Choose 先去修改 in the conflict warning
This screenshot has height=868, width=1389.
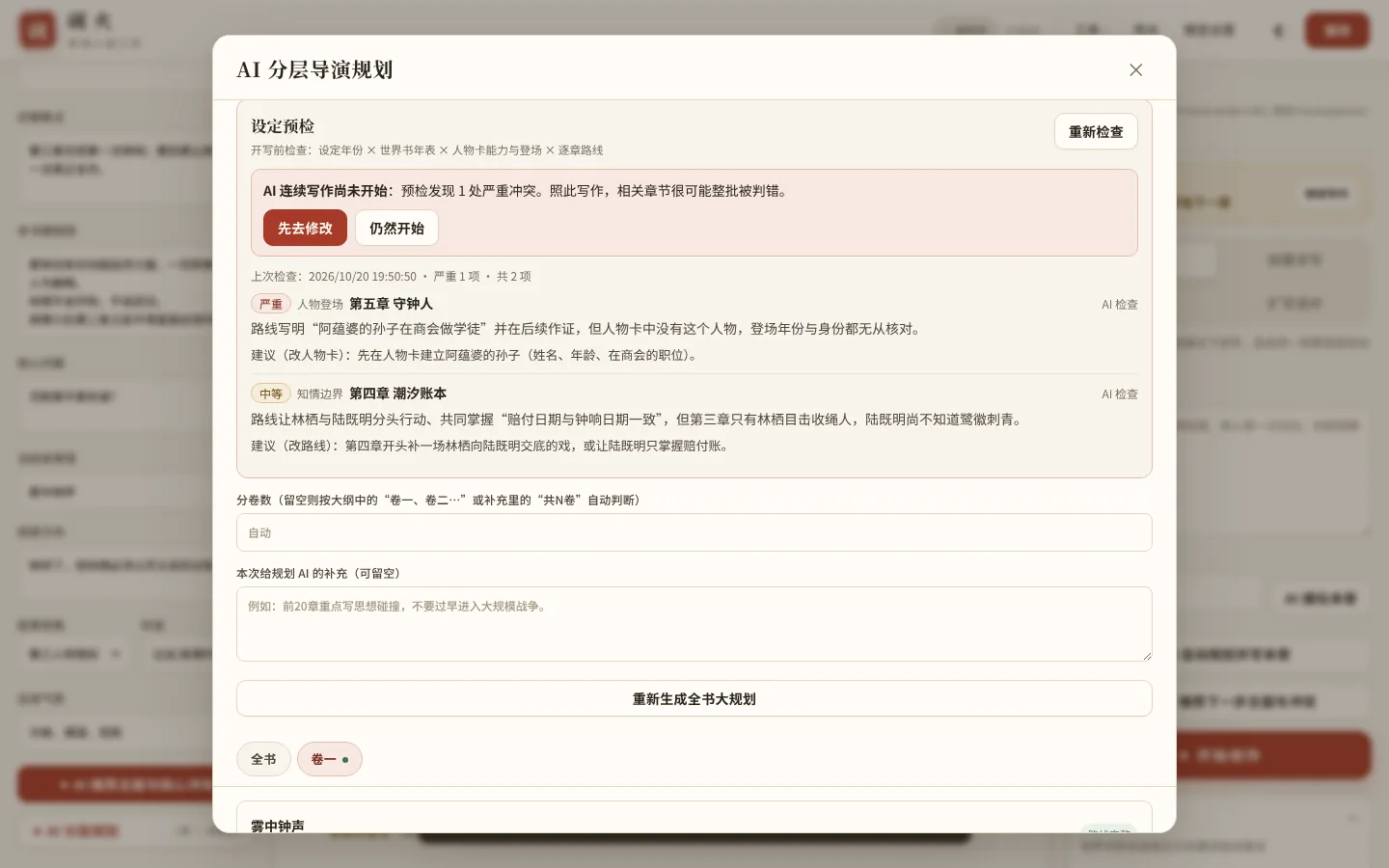click(305, 229)
